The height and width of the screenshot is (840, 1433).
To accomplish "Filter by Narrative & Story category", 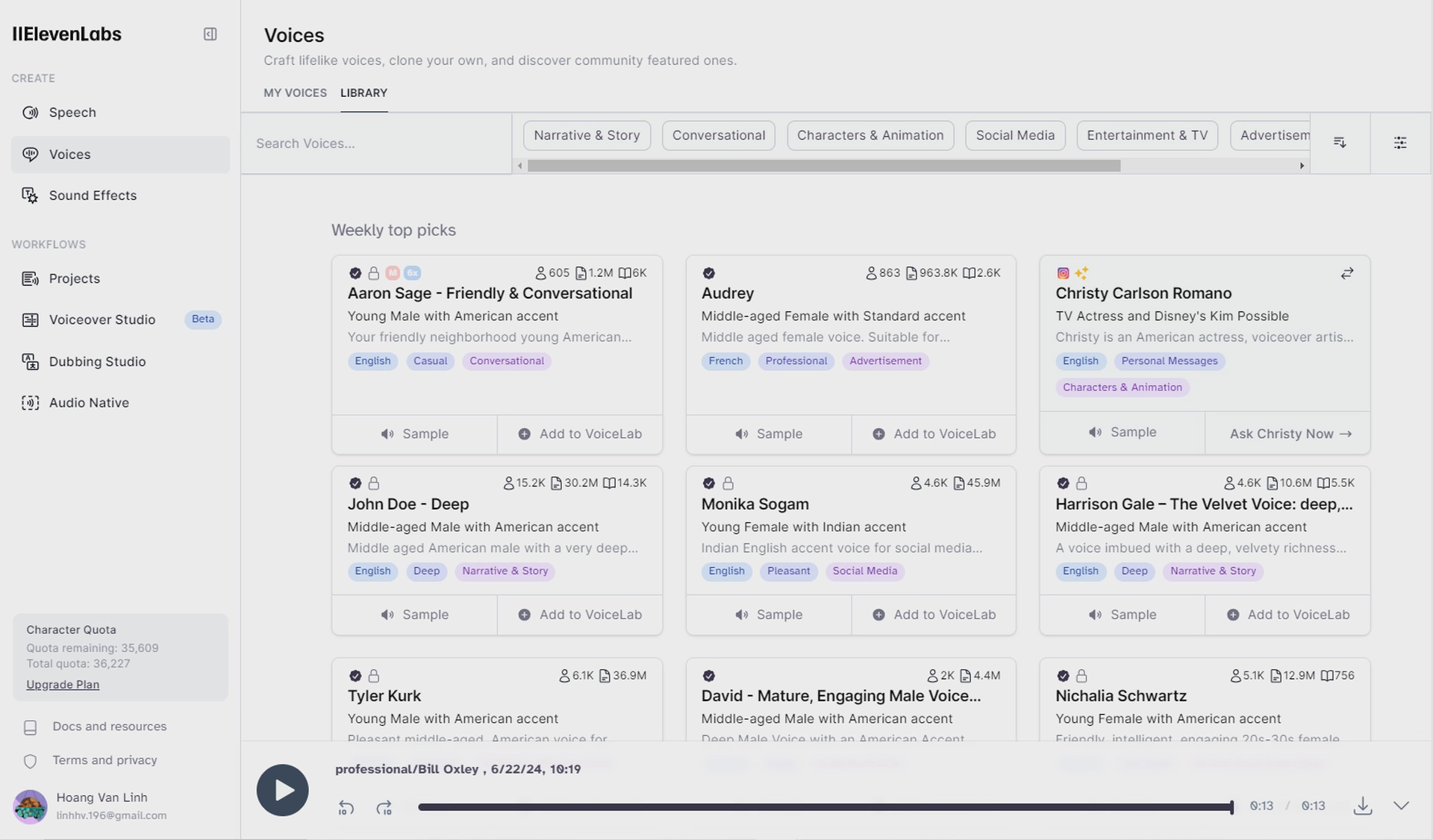I will coord(587,136).
